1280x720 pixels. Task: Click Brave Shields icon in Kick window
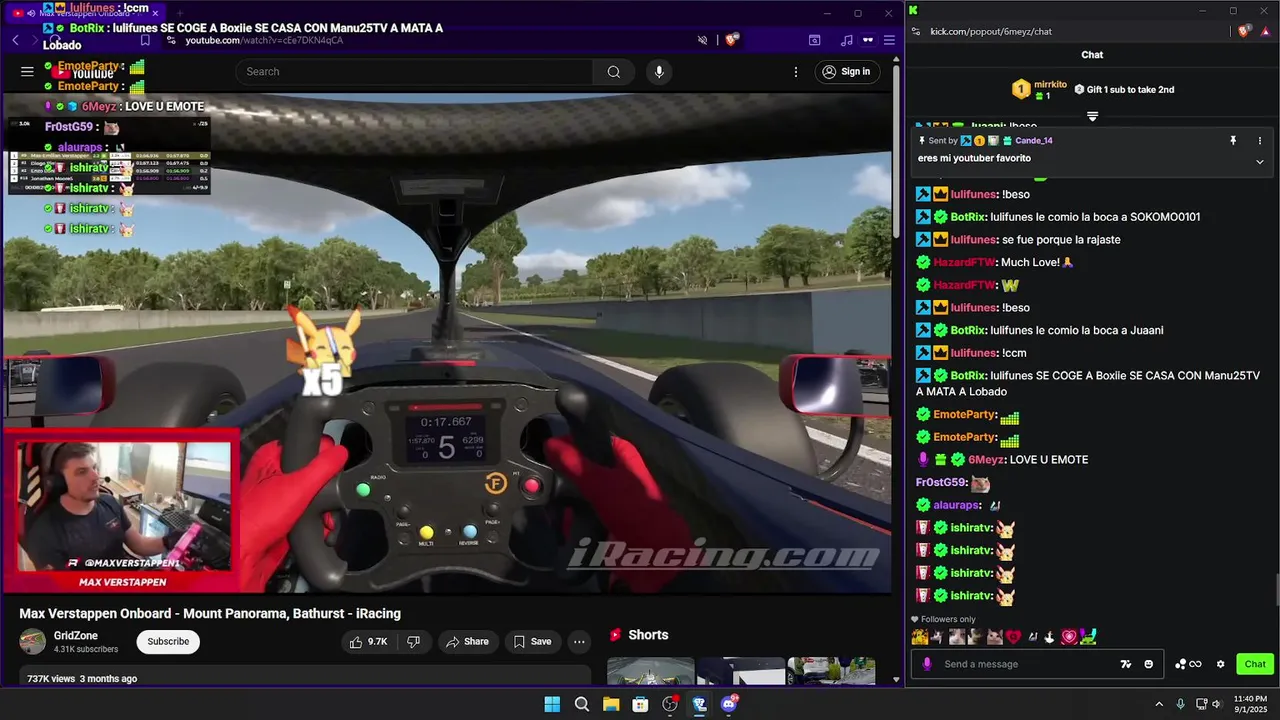[x=1243, y=31]
